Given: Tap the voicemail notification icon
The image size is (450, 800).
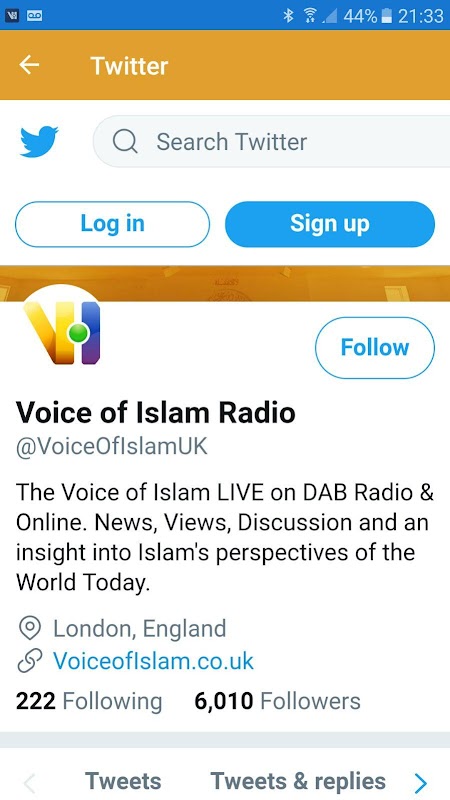Looking at the screenshot, I should point(34,15).
